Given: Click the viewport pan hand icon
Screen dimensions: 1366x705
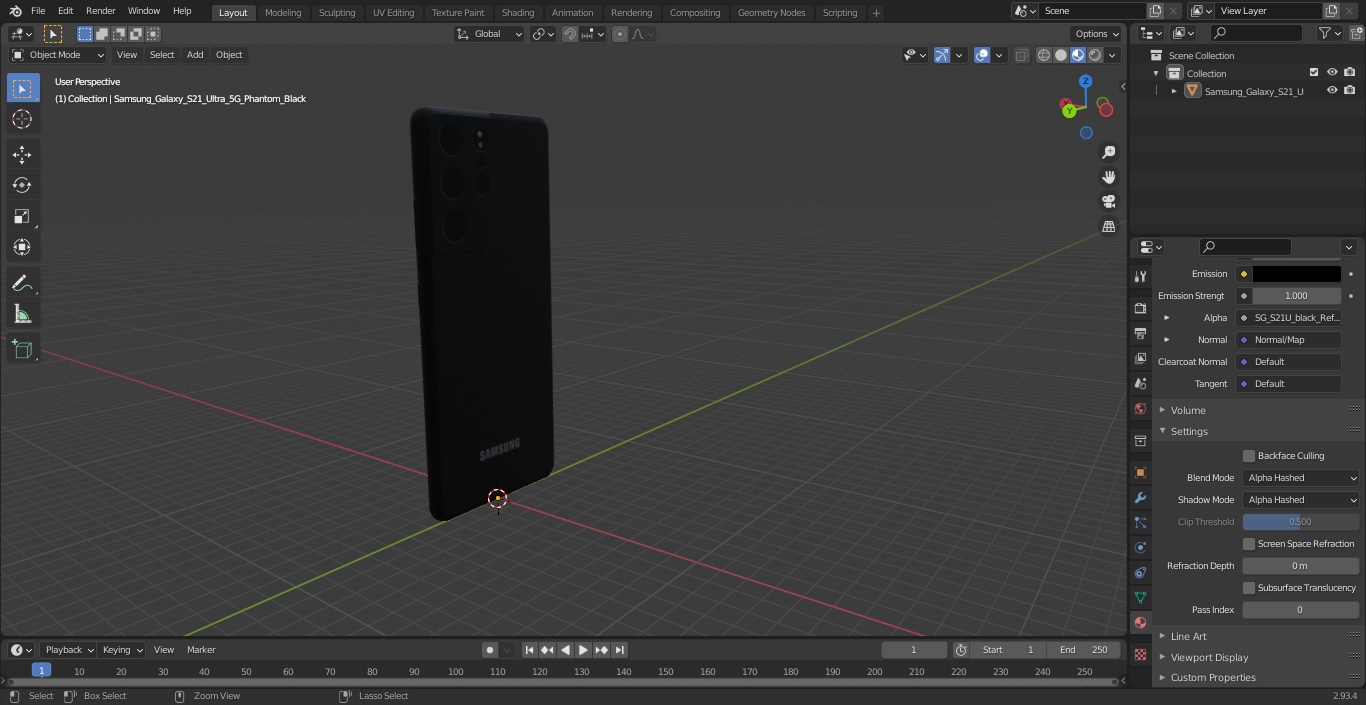Looking at the screenshot, I should tap(1108, 177).
